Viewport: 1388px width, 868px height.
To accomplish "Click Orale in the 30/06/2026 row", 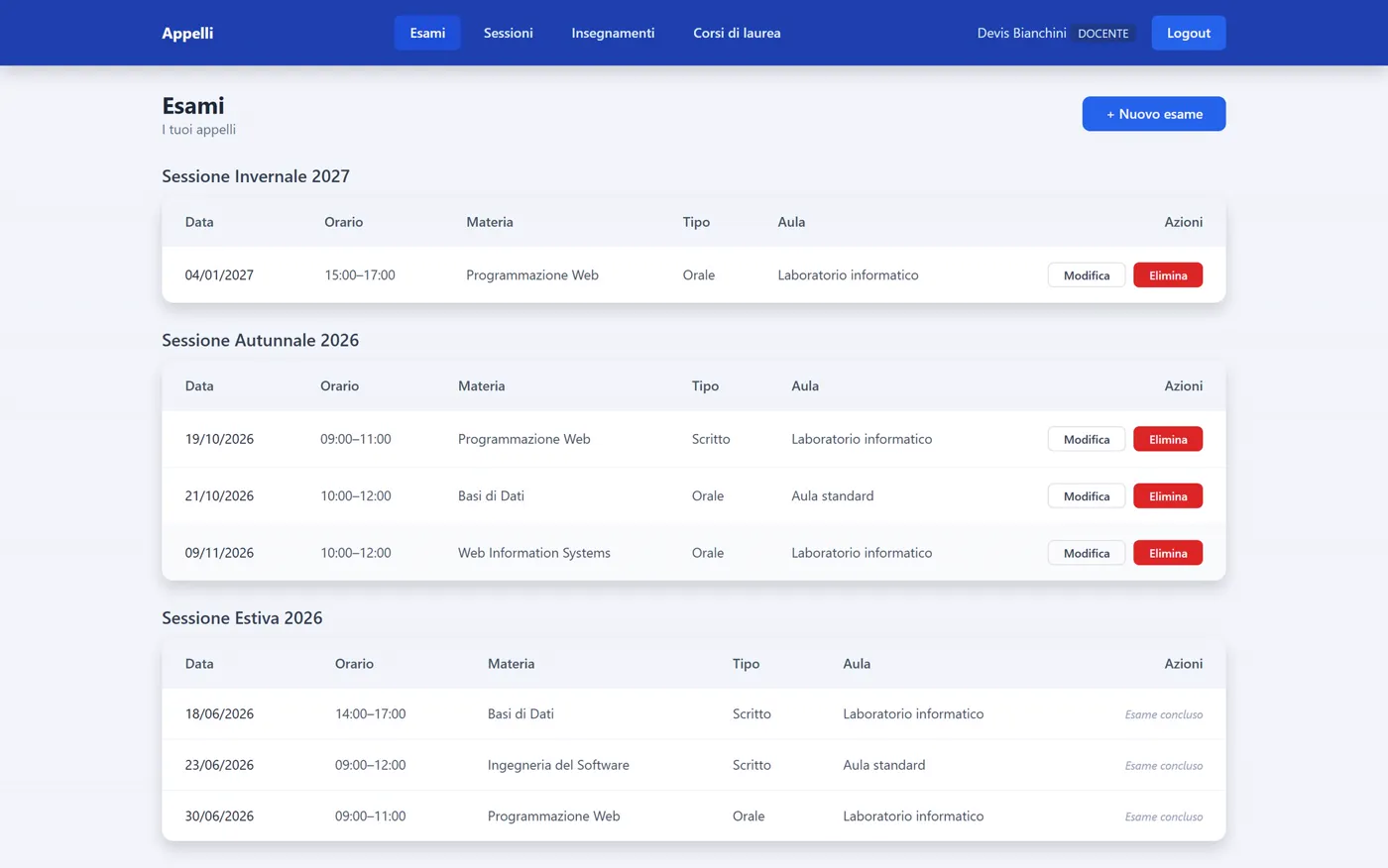I will coord(749,816).
